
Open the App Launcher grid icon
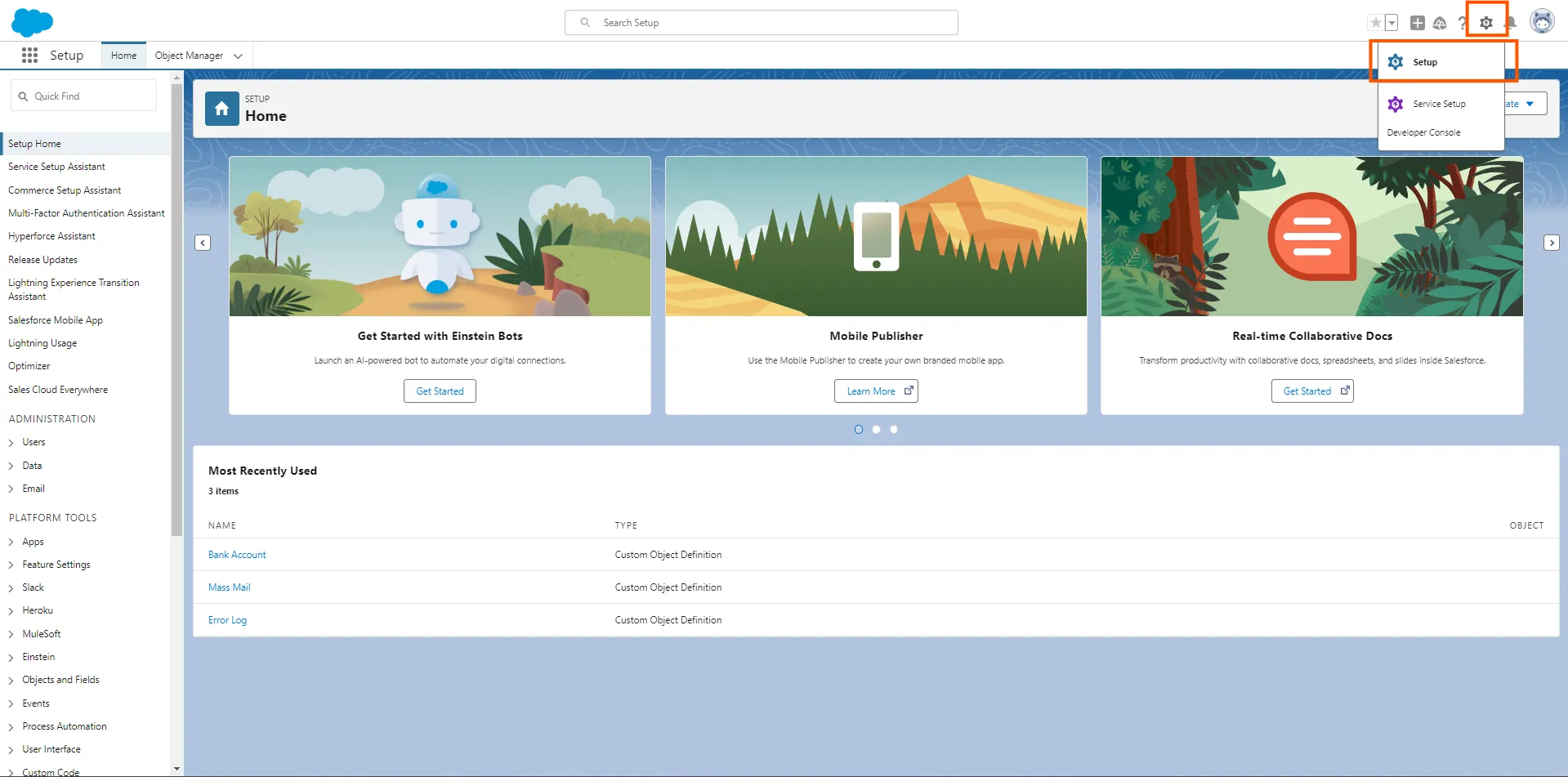(29, 55)
